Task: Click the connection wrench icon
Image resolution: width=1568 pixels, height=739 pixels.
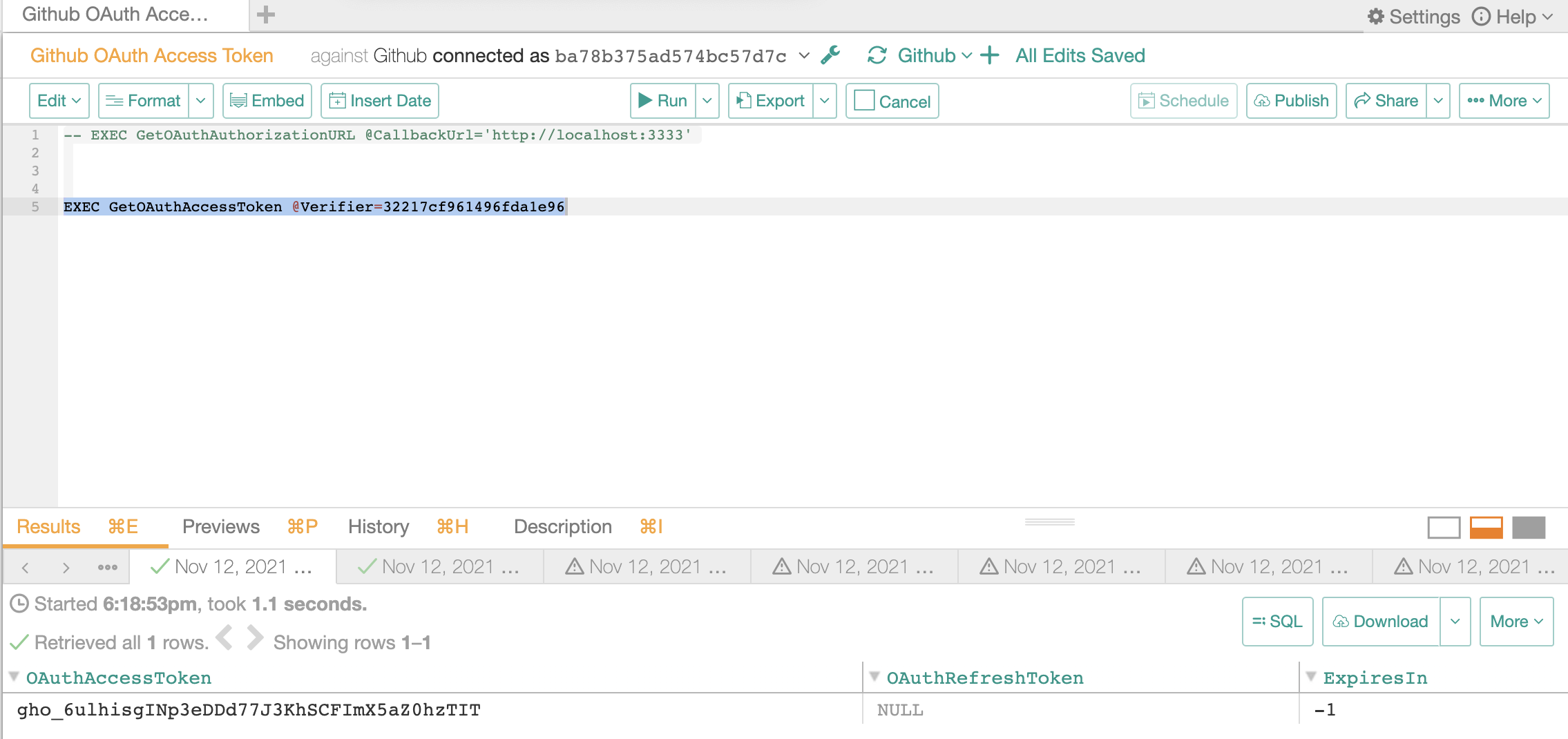Action: click(x=830, y=55)
